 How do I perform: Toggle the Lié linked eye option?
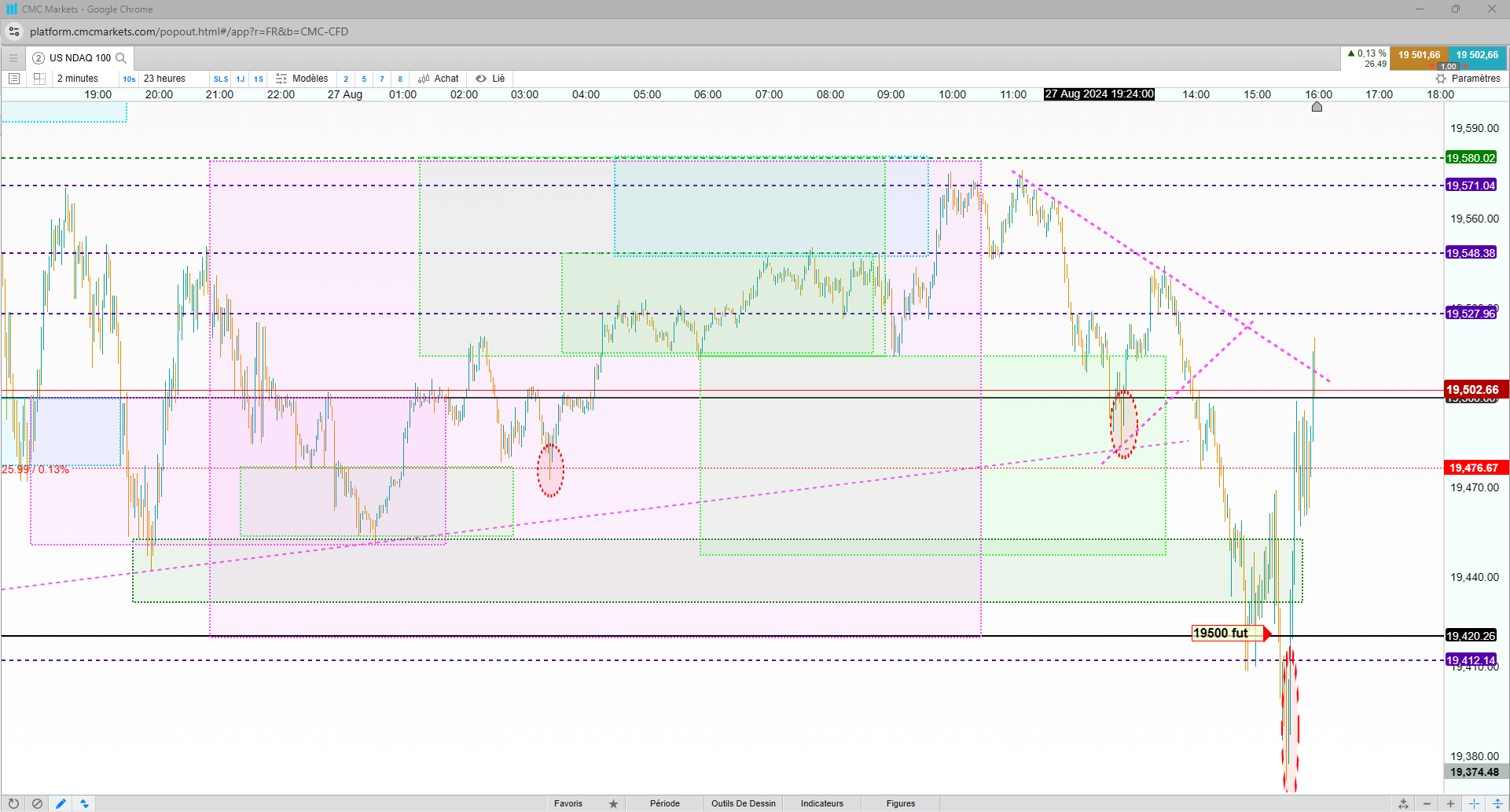click(490, 79)
